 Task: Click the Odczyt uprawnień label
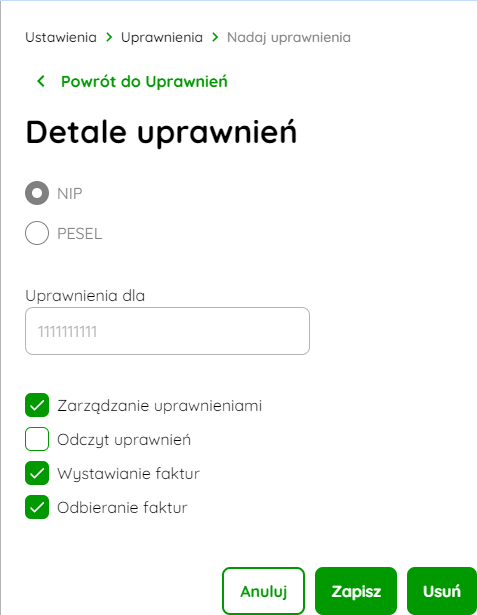pyautogui.click(x=124, y=440)
